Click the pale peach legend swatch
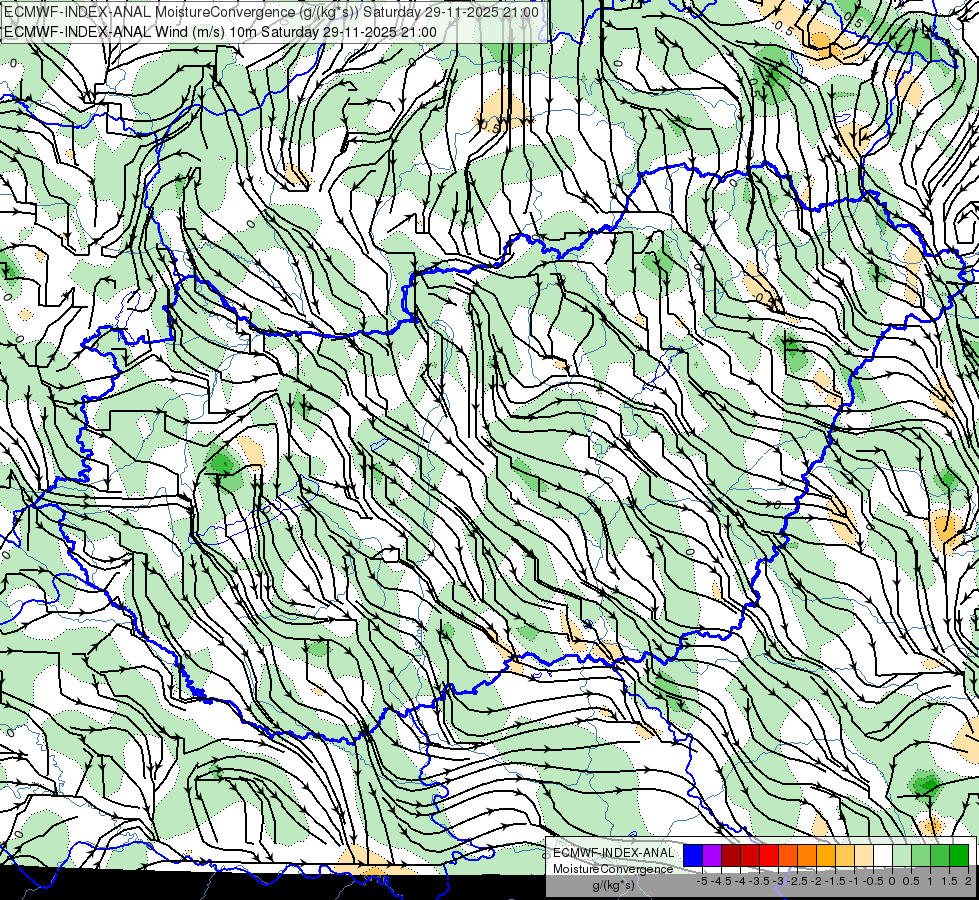The image size is (979, 900). [863, 855]
